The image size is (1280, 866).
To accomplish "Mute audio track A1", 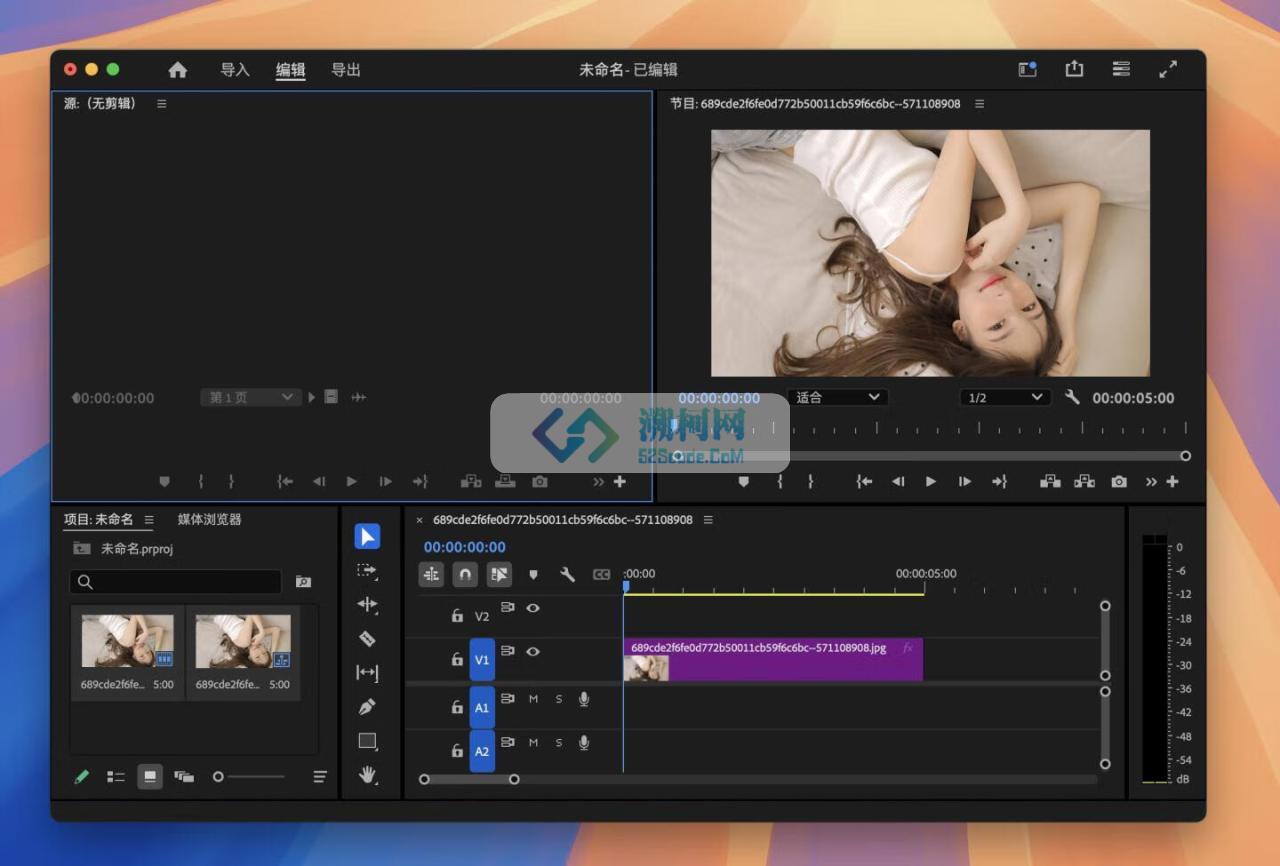I will point(533,699).
